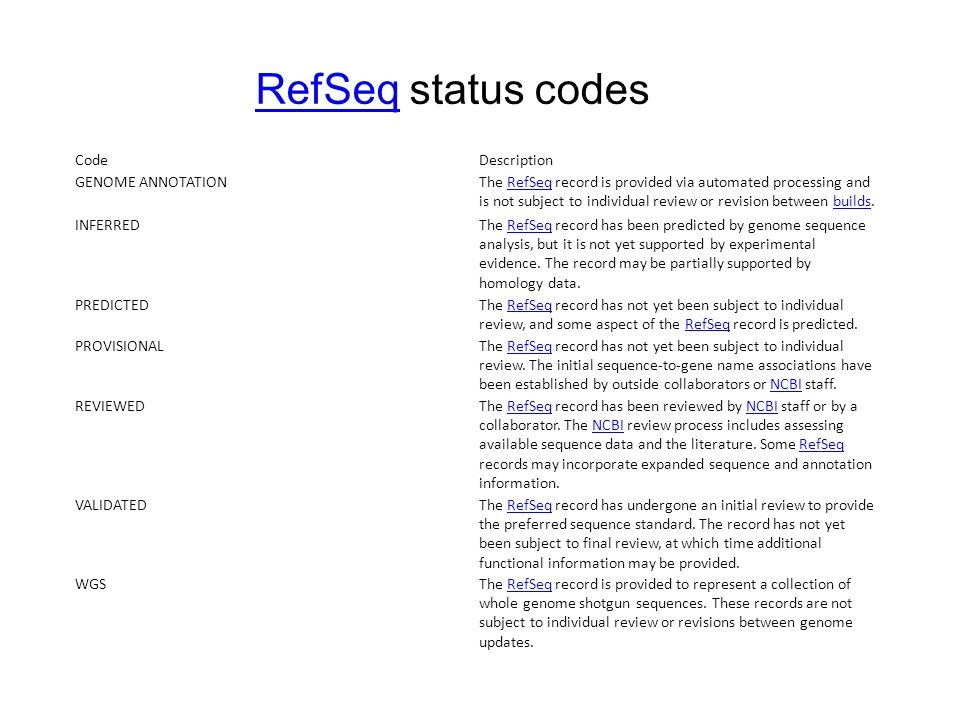Open RefSeq link in GENOME ANNOTATION description
This screenshot has height=720, width=960.
click(529, 182)
